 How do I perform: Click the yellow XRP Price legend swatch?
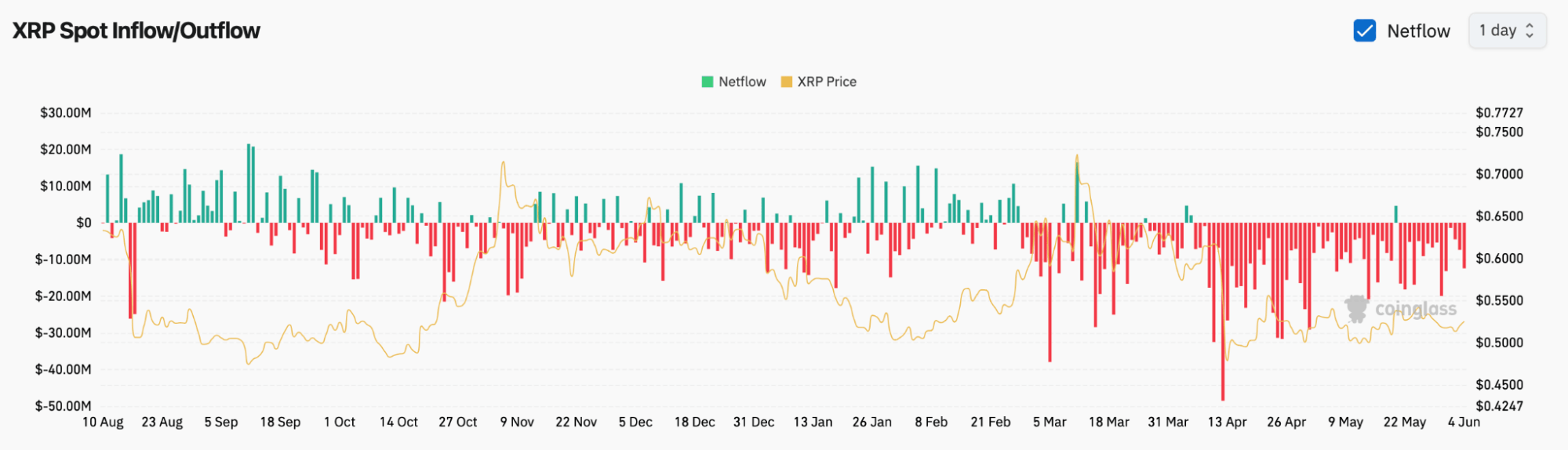pos(786,82)
